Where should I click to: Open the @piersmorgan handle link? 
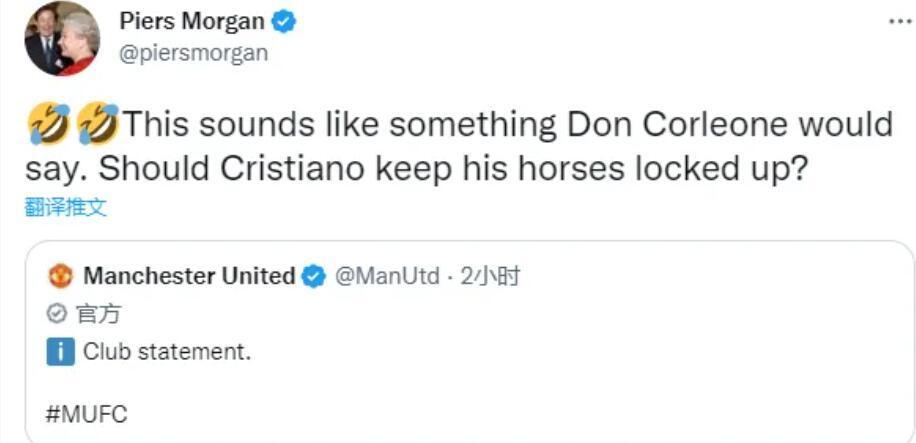click(194, 53)
